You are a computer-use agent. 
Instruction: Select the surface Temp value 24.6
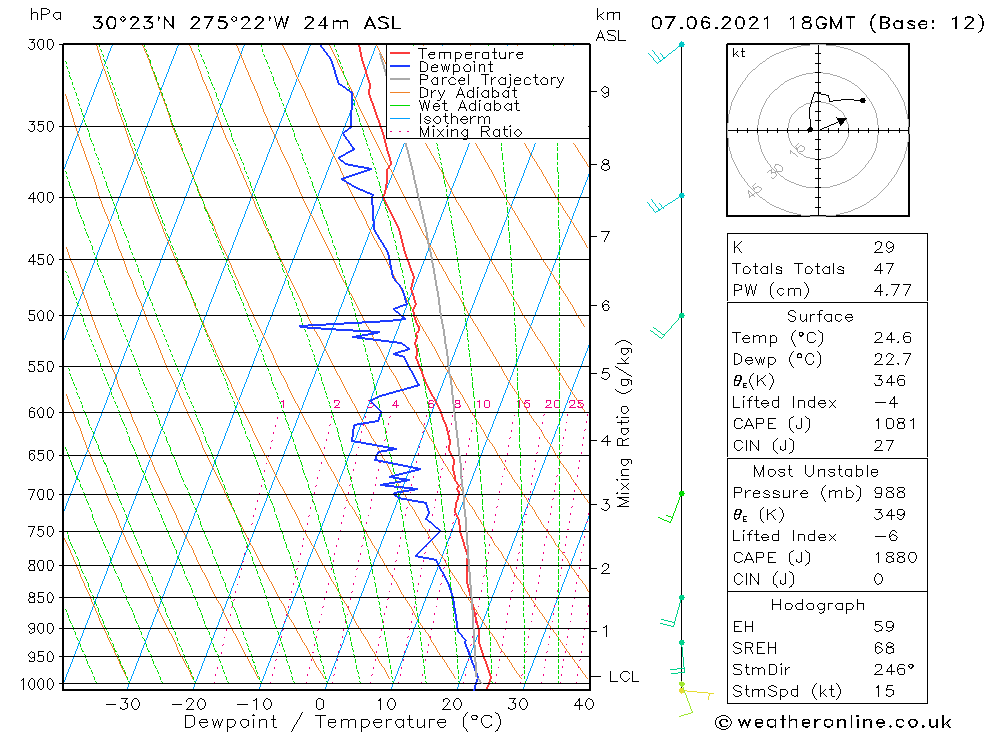pos(892,337)
